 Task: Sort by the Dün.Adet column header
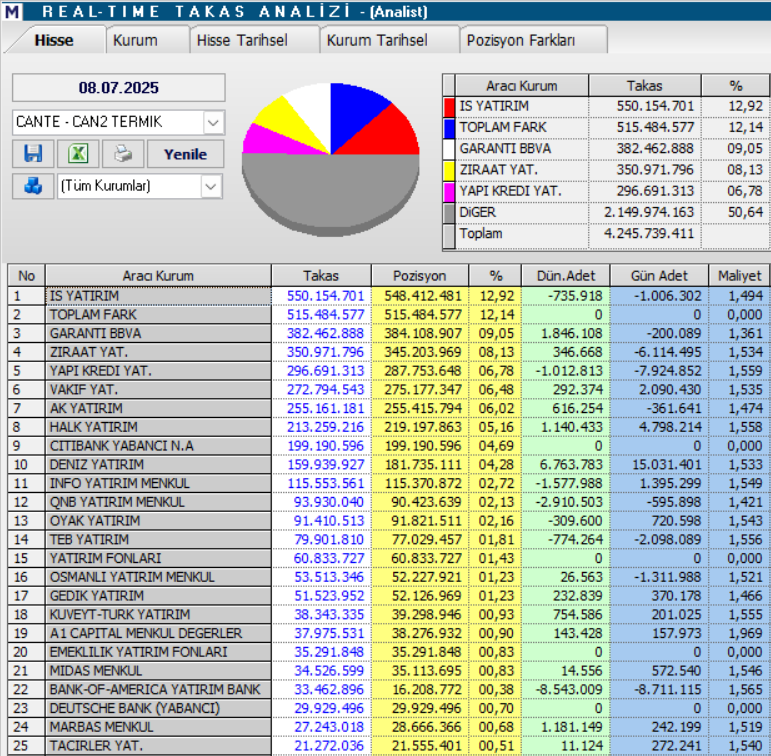565,275
